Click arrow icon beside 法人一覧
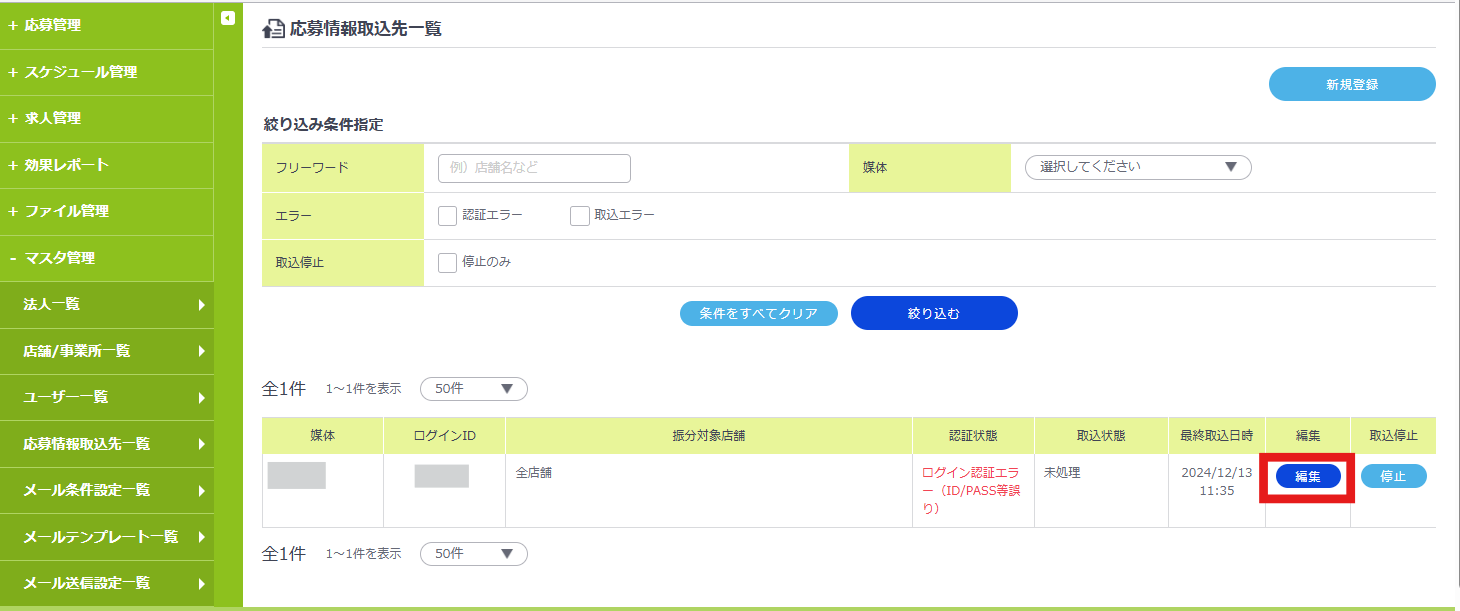 [201, 305]
